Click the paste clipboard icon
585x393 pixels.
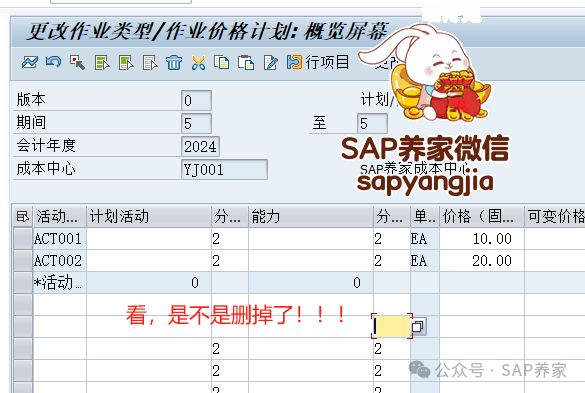[x=246, y=62]
